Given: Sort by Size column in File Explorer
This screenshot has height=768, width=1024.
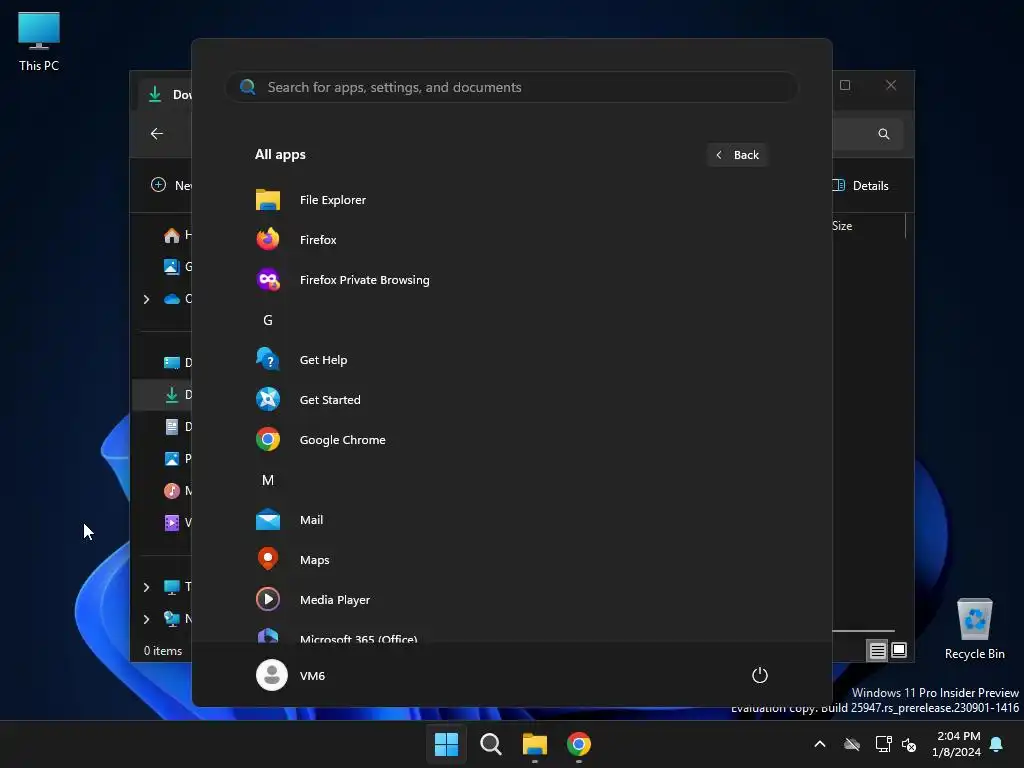Looking at the screenshot, I should tap(842, 226).
